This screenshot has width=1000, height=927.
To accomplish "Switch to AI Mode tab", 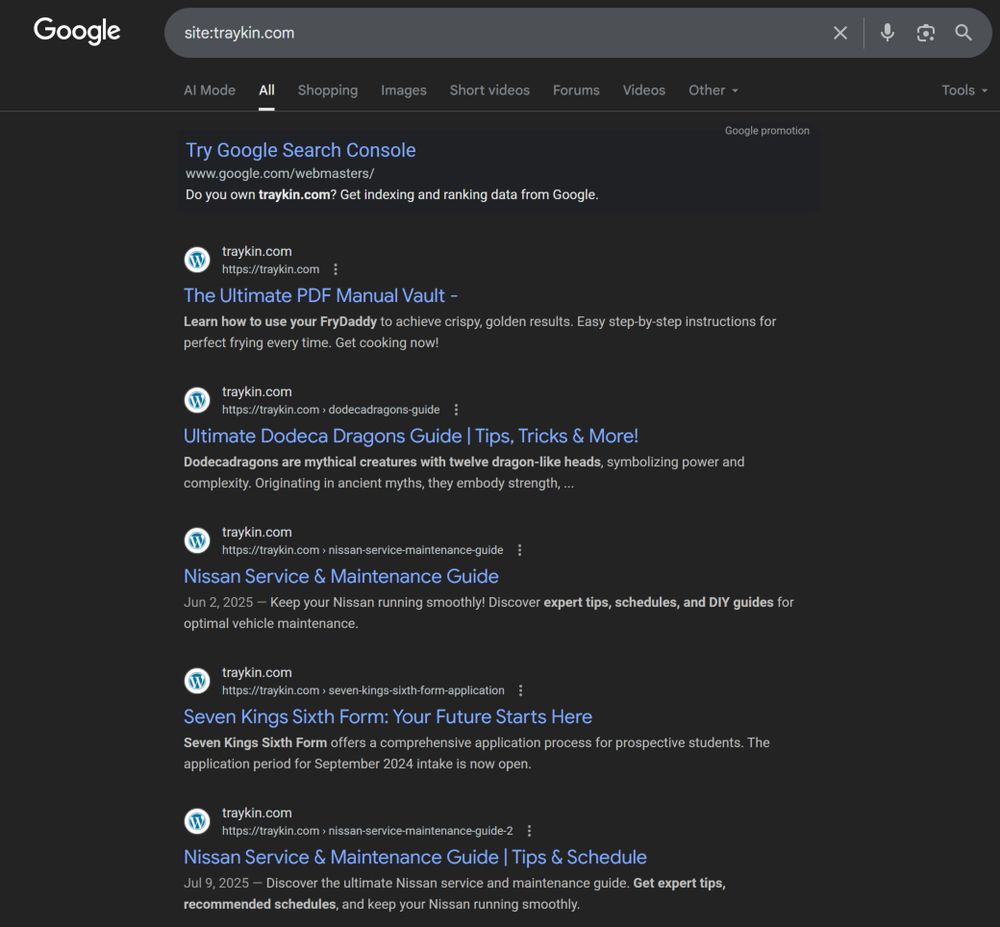I will click(209, 90).
